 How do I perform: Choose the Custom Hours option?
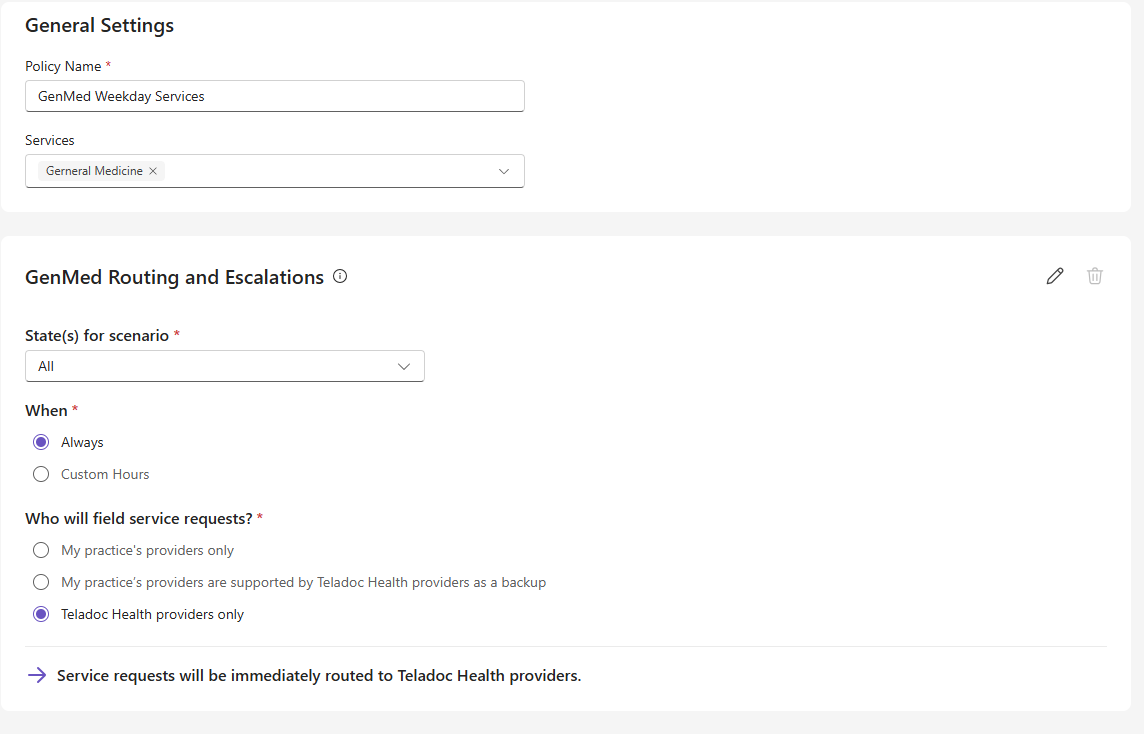coord(41,474)
